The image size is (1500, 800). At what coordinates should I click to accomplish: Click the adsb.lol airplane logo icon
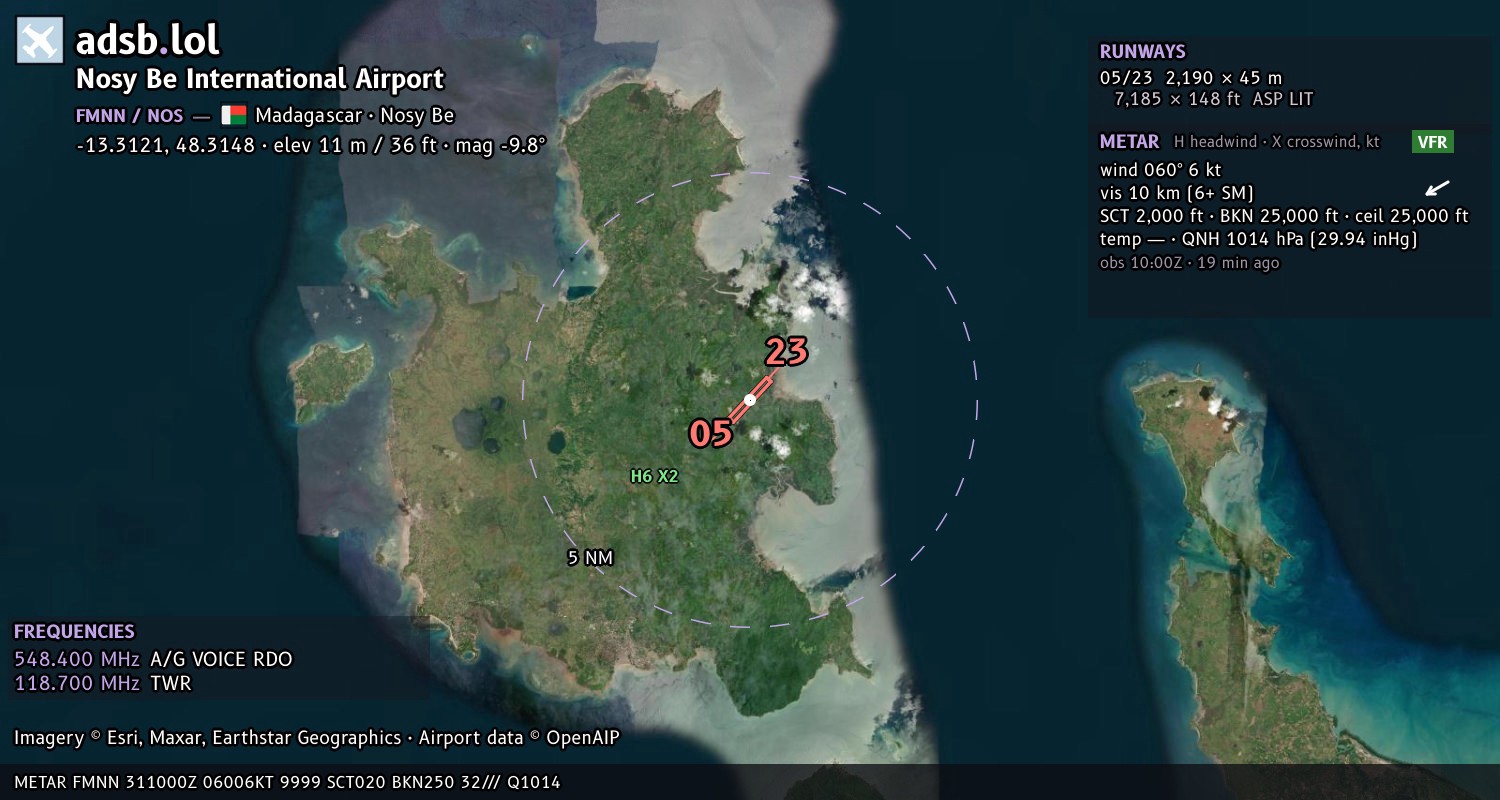(40, 40)
